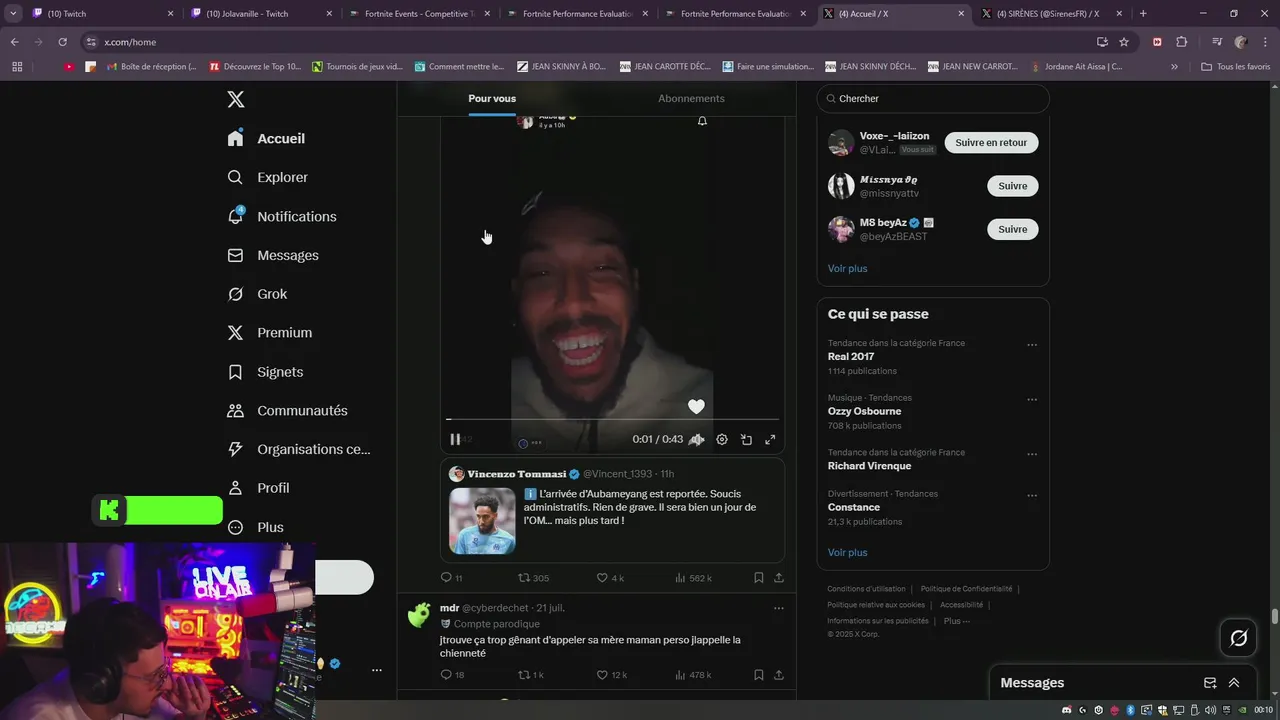This screenshot has height=720, width=1280.
Task: Share the mdr post
Action: (x=779, y=675)
